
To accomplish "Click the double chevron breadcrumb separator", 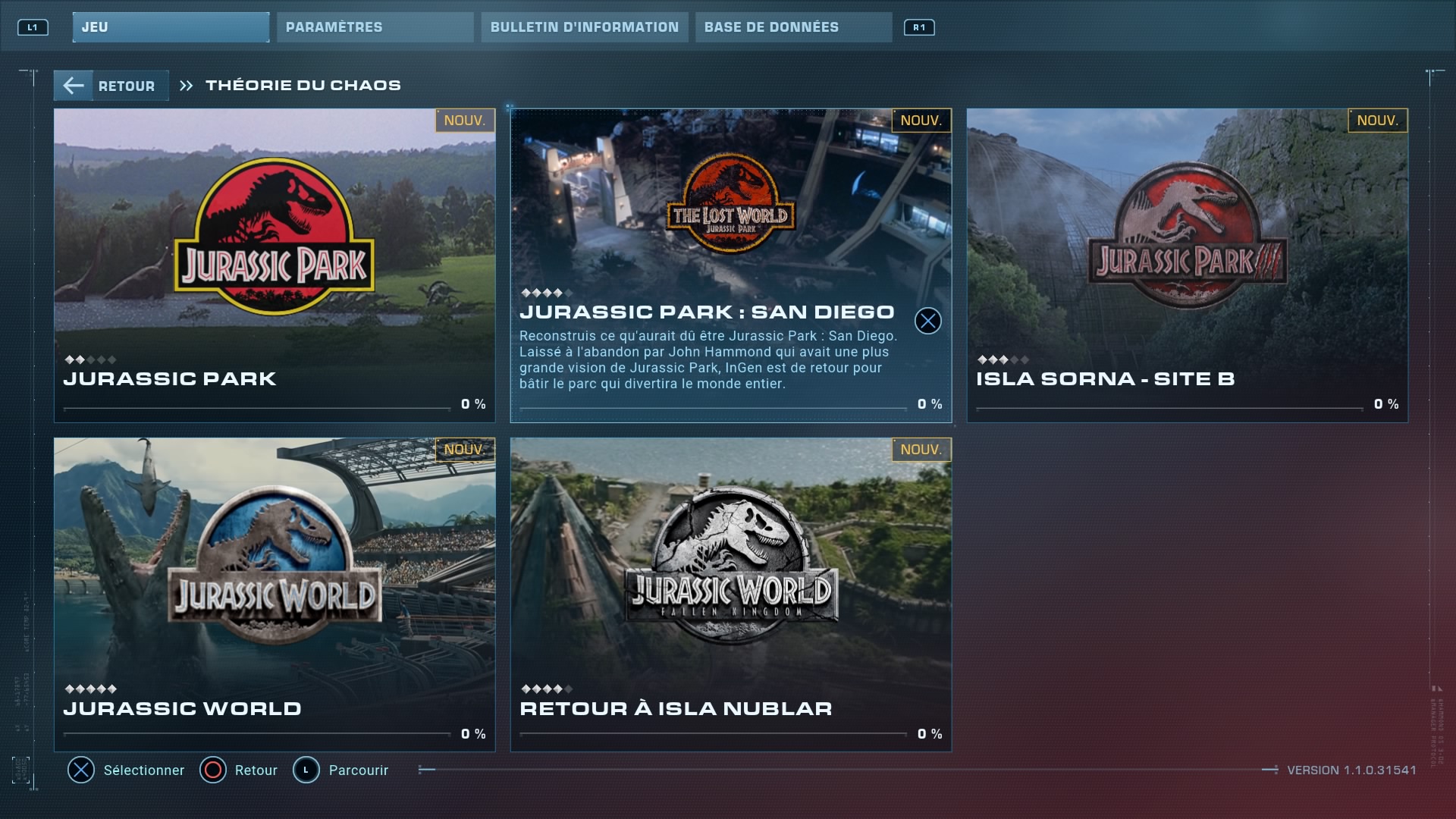I will [x=187, y=86].
